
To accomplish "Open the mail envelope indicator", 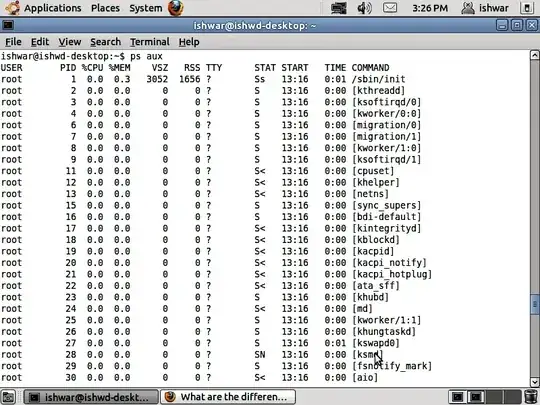I will click(x=390, y=8).
